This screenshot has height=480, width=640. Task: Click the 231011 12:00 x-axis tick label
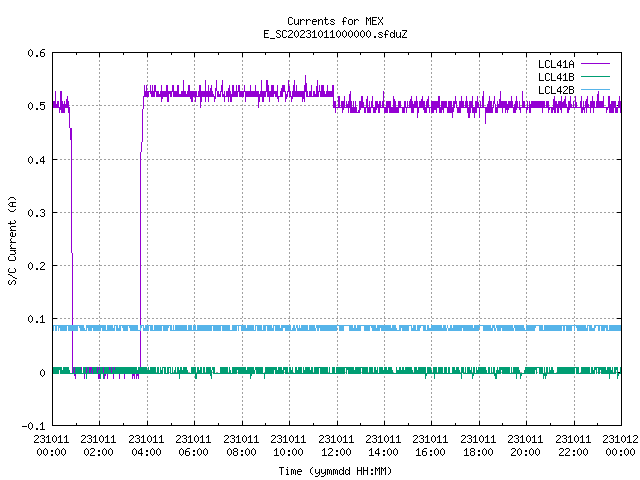coord(336,446)
